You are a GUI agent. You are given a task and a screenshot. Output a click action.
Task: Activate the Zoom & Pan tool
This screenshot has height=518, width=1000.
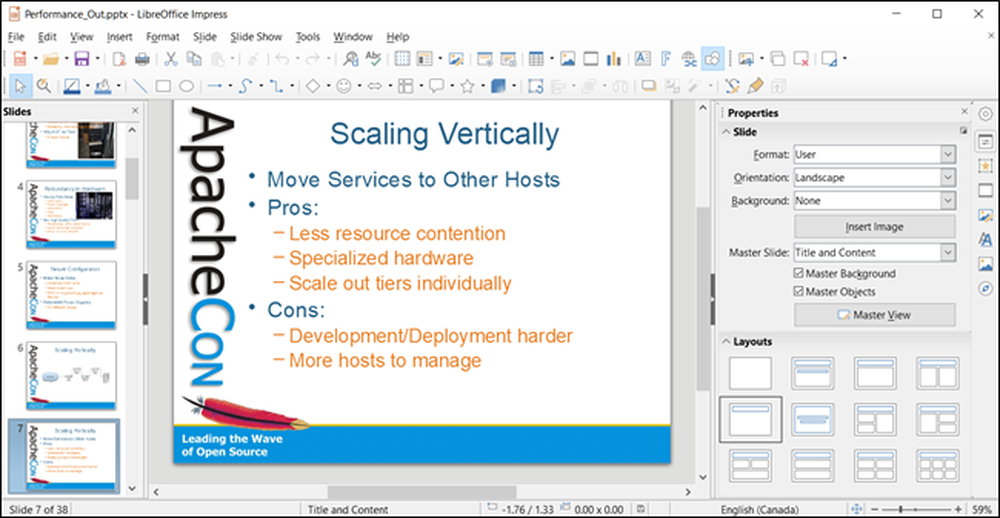pyautogui.click(x=43, y=86)
